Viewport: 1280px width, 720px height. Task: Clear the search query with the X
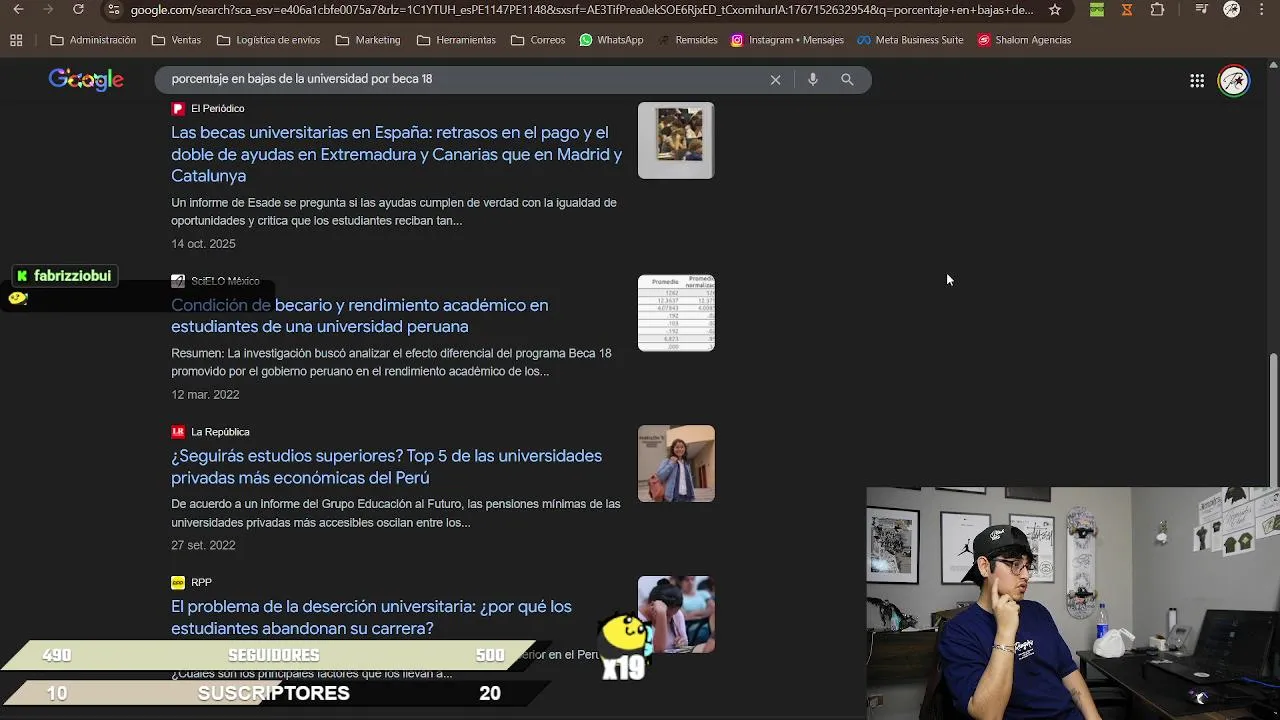pos(775,79)
